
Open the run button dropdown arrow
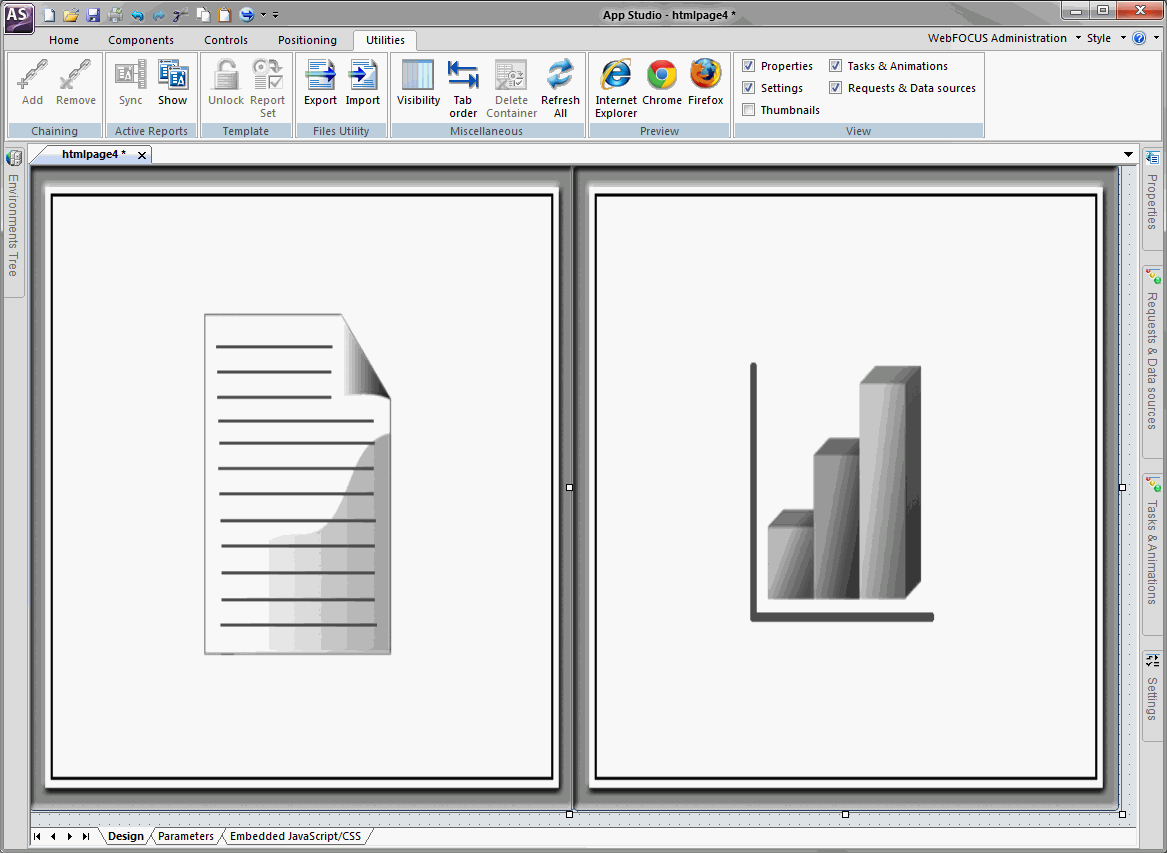[263, 15]
